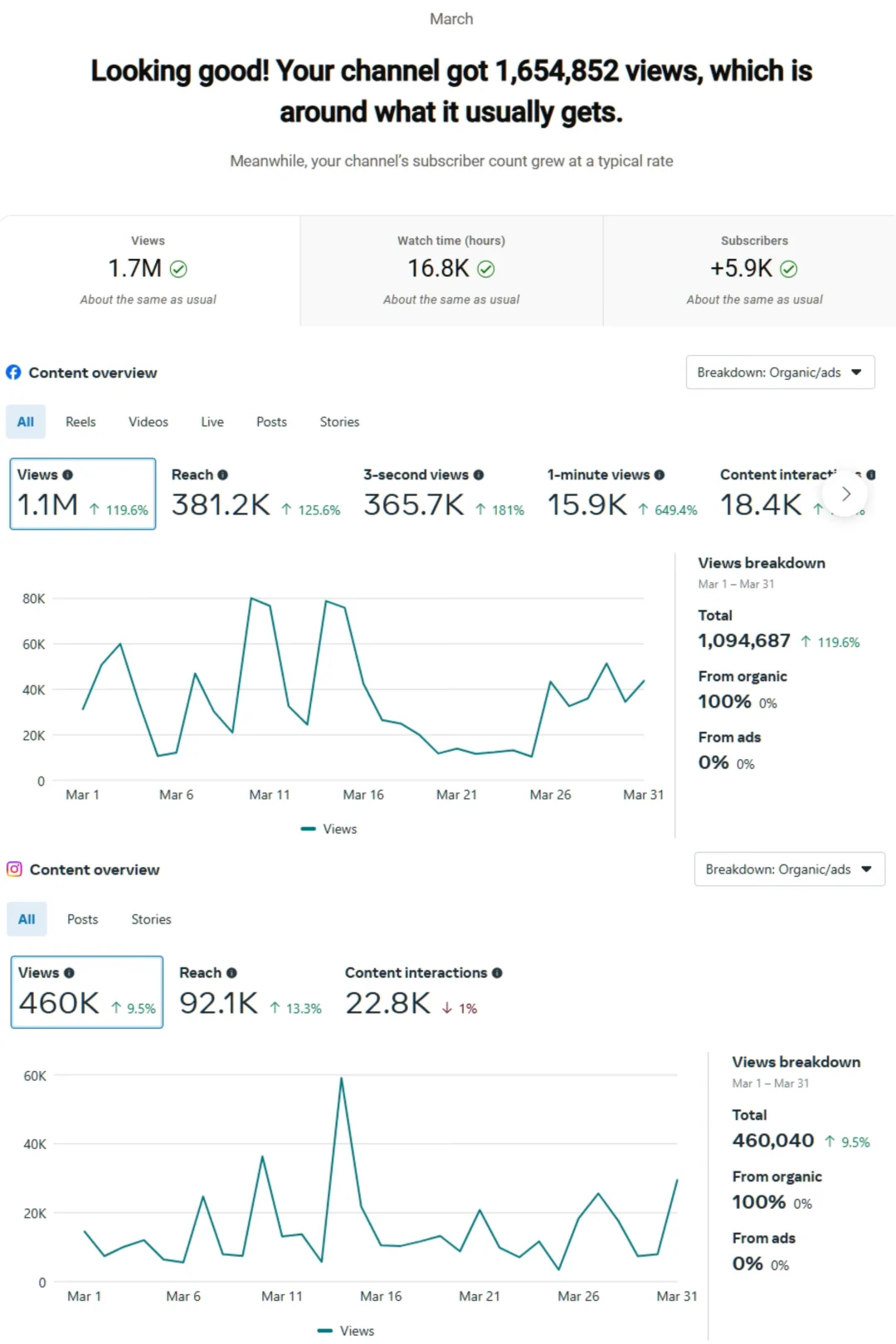Screen dimensions: 896x1344
Task: Click the green checkmark next to +5.9K subscribers
Action: coord(789,269)
